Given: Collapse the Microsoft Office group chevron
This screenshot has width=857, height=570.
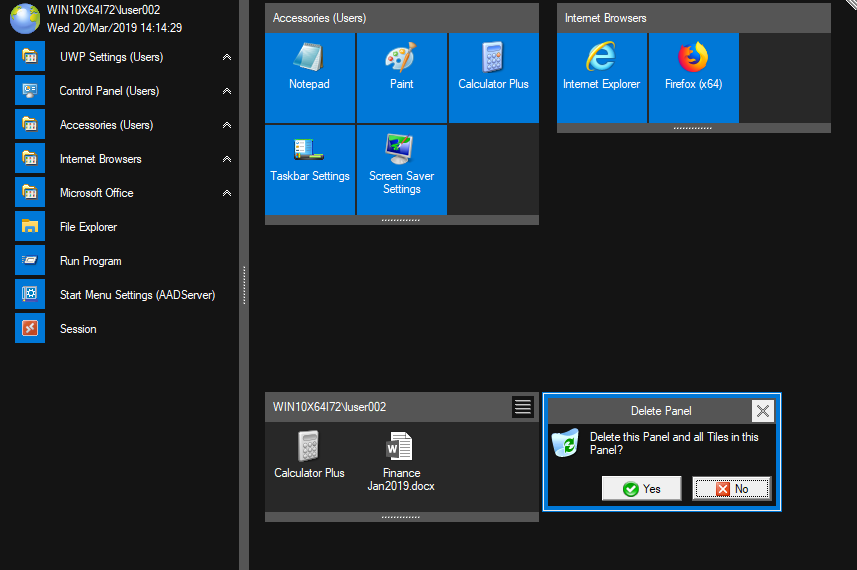Looking at the screenshot, I should pyautogui.click(x=227, y=194).
